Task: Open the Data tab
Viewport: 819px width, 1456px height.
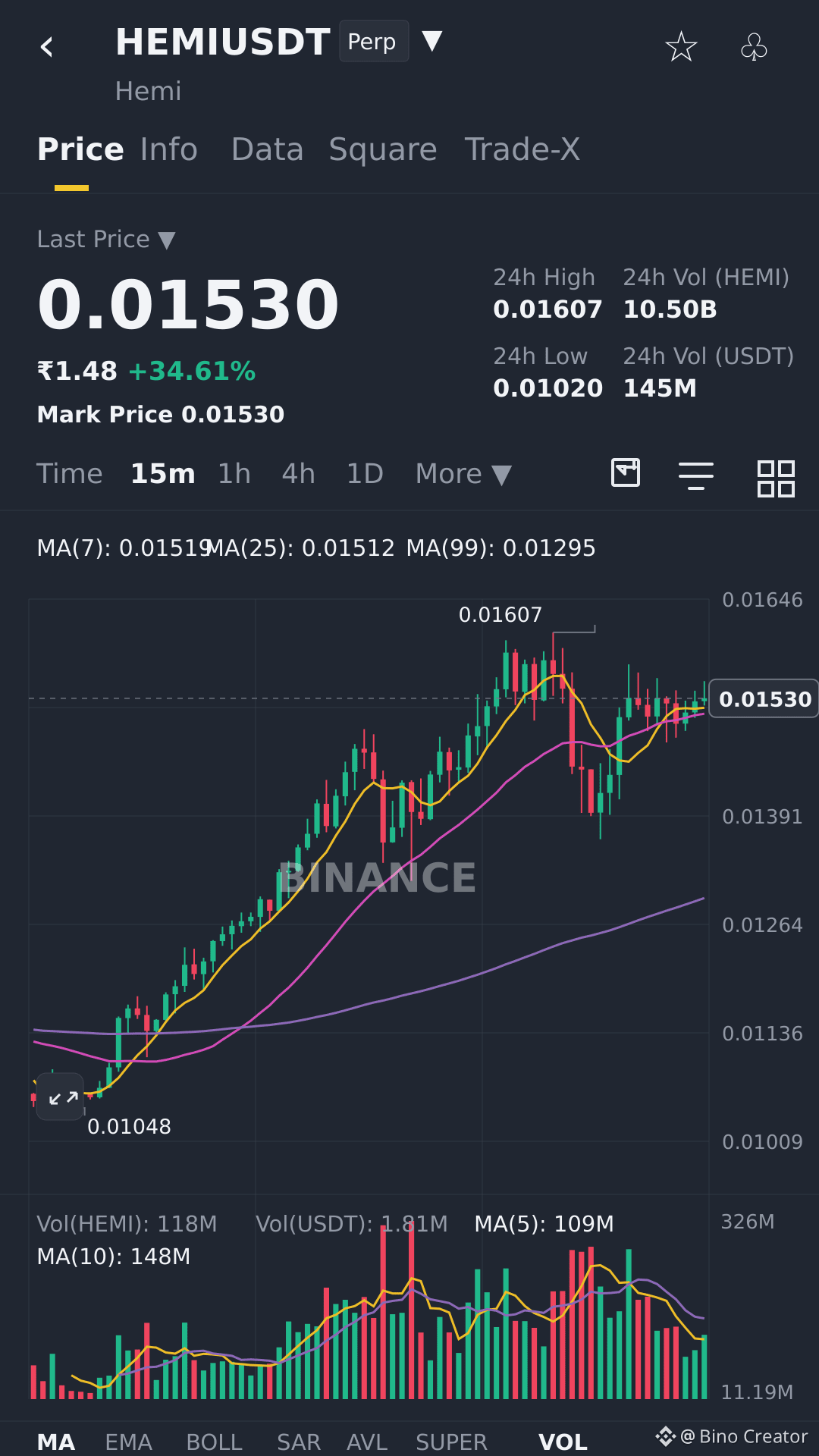Action: tap(267, 149)
